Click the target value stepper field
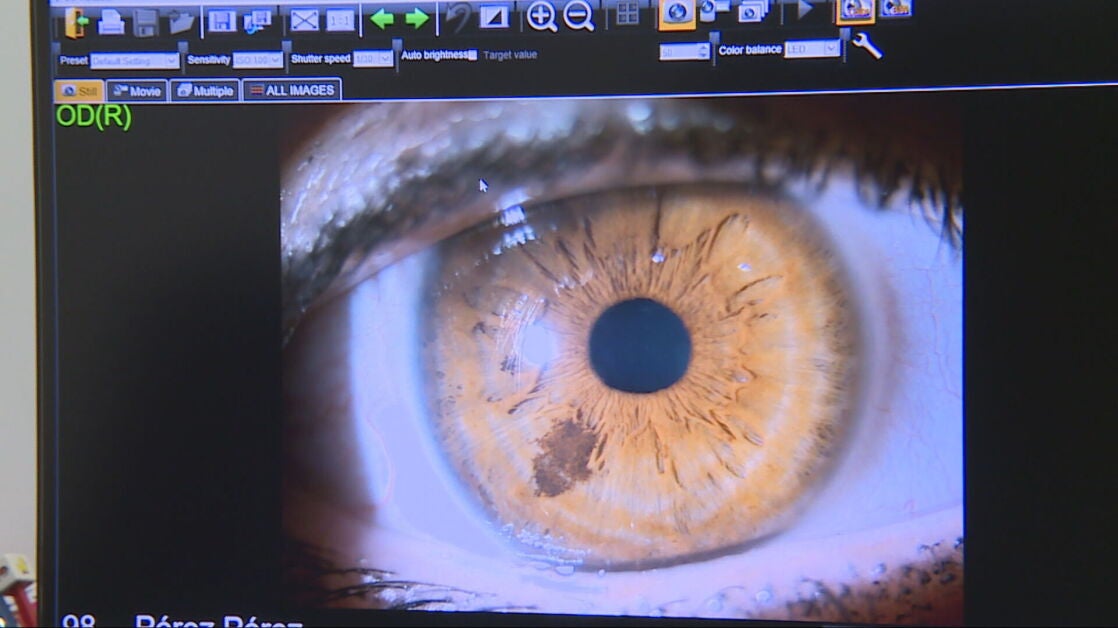Screen dimensions: 1118x628 click(x=684, y=51)
